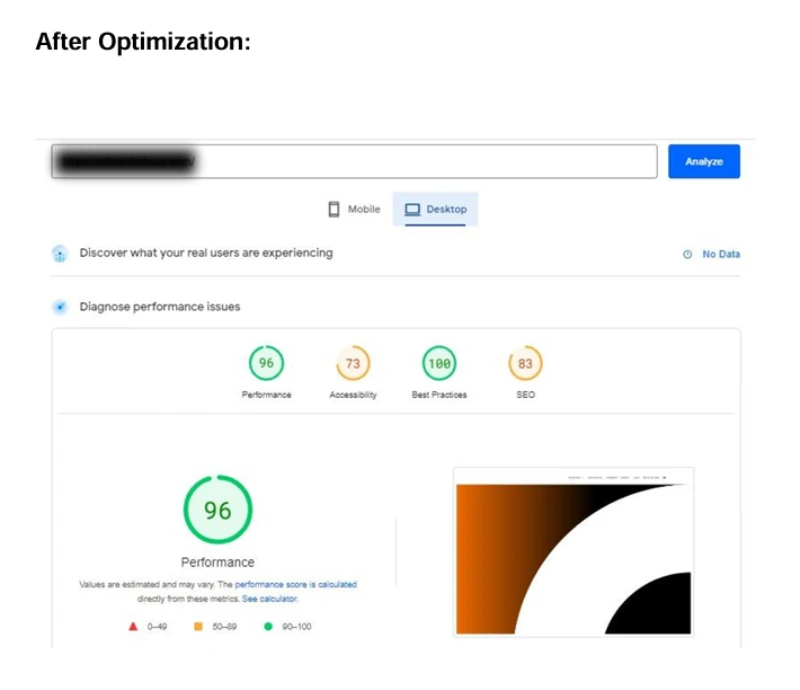Click the Diagnose performance issues icon
The image size is (800, 690).
[x=60, y=307]
